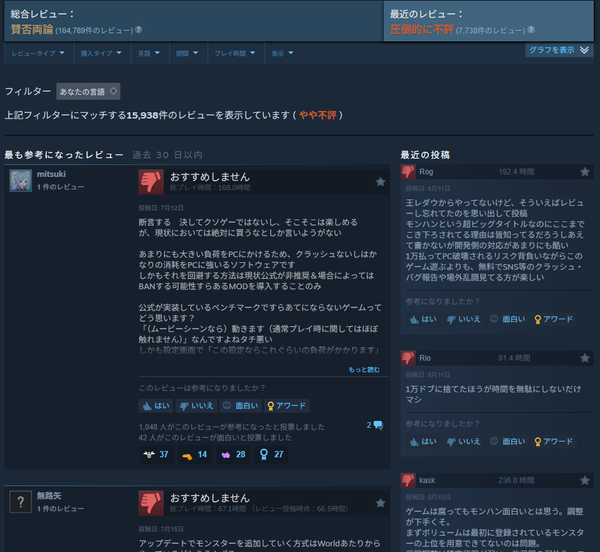Vote はい on mitsuki's review
Image resolution: width=600 pixels, height=552 pixels.
click(x=156, y=406)
